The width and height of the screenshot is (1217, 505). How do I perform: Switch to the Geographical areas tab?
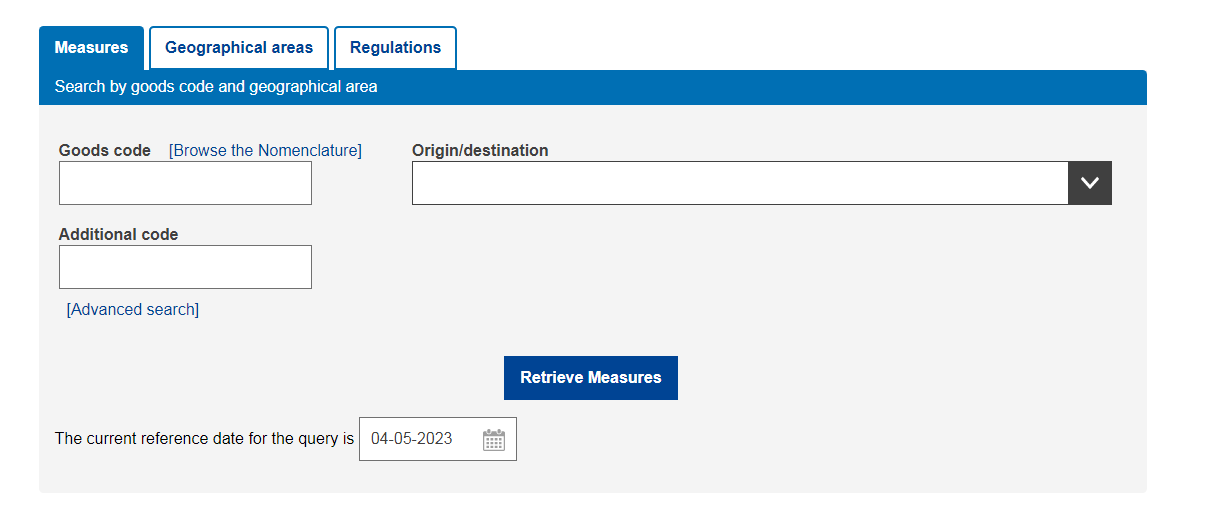tap(239, 48)
